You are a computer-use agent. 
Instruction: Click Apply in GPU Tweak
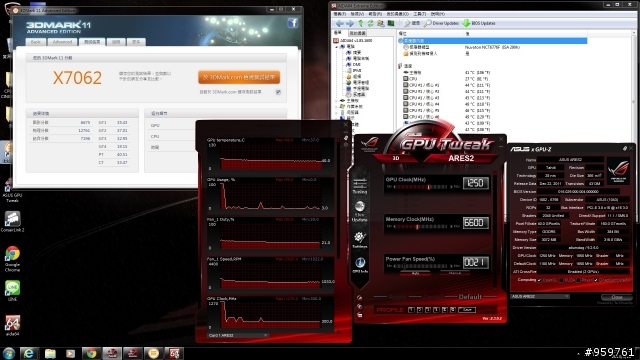(x=397, y=297)
